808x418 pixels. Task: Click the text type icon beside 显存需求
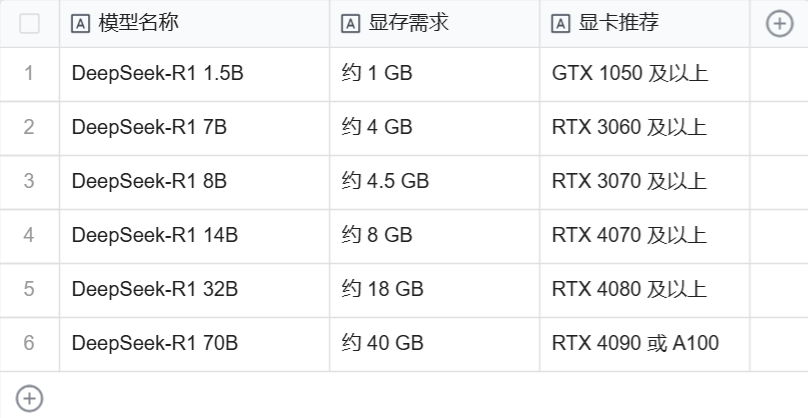[x=350, y=23]
